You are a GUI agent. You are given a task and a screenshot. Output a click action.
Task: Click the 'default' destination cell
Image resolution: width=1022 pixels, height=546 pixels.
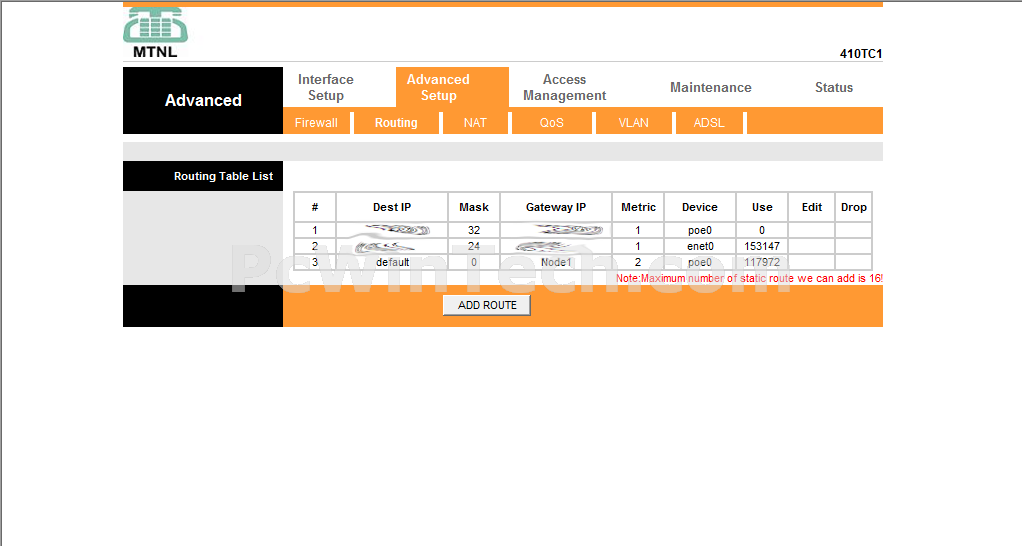click(392, 263)
